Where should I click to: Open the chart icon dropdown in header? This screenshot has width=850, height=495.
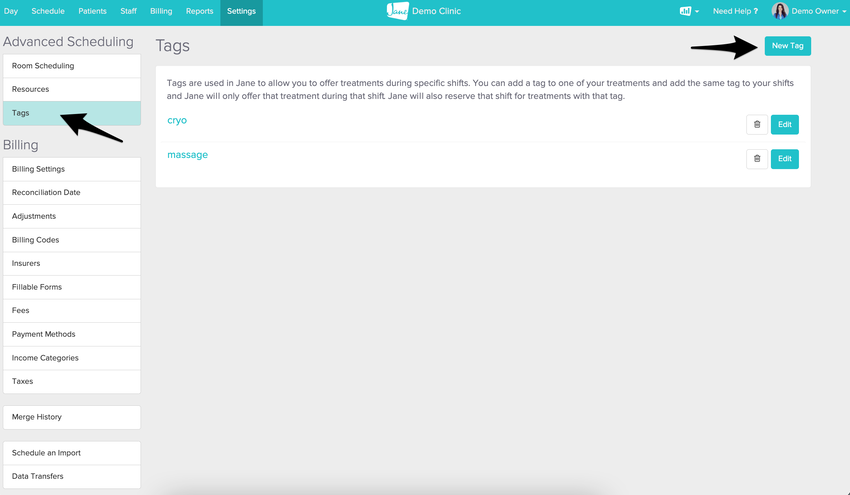pos(689,11)
